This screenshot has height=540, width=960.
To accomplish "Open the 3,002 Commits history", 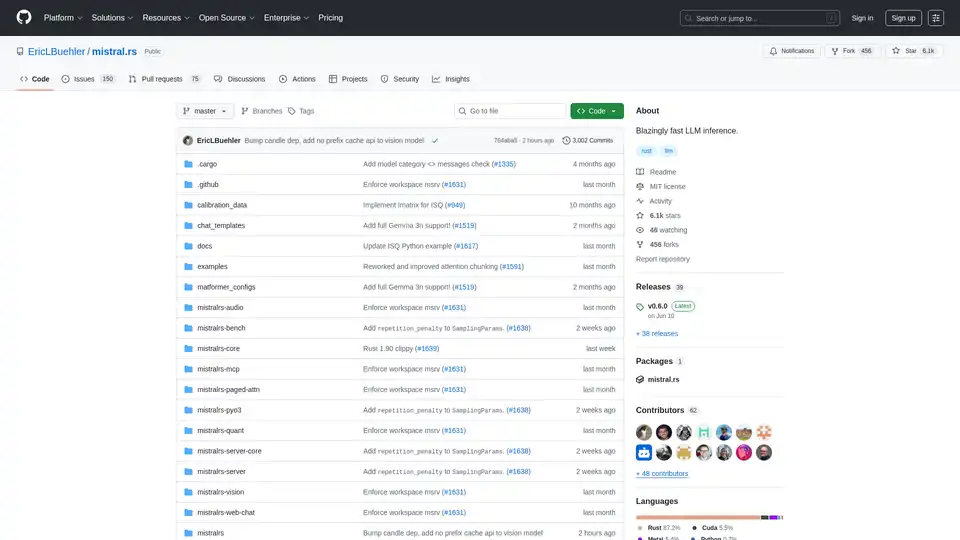I will [588, 141].
